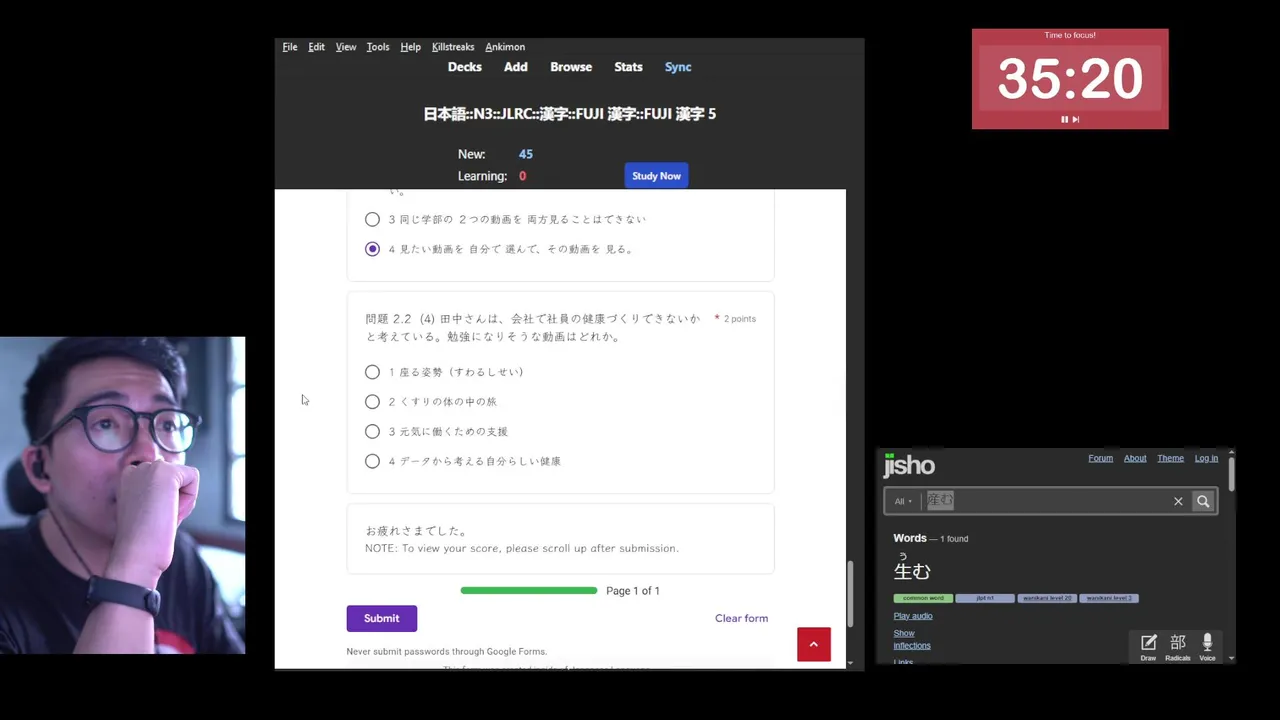Screen dimensions: 1280x720
Task: Click the お疲れさまでした text
Action: click(416, 531)
